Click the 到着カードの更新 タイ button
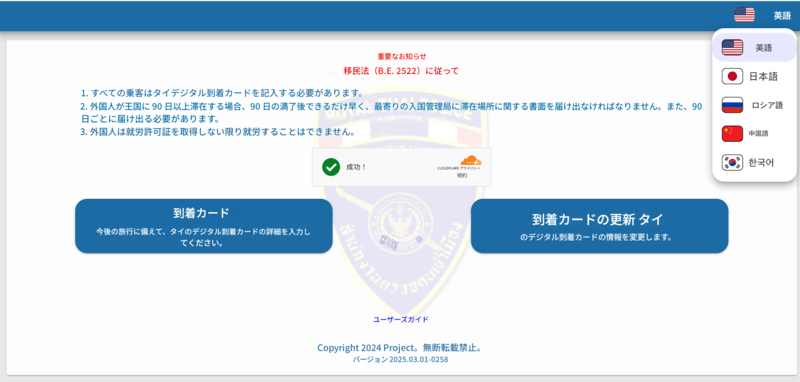The width and height of the screenshot is (800, 382). [x=599, y=226]
